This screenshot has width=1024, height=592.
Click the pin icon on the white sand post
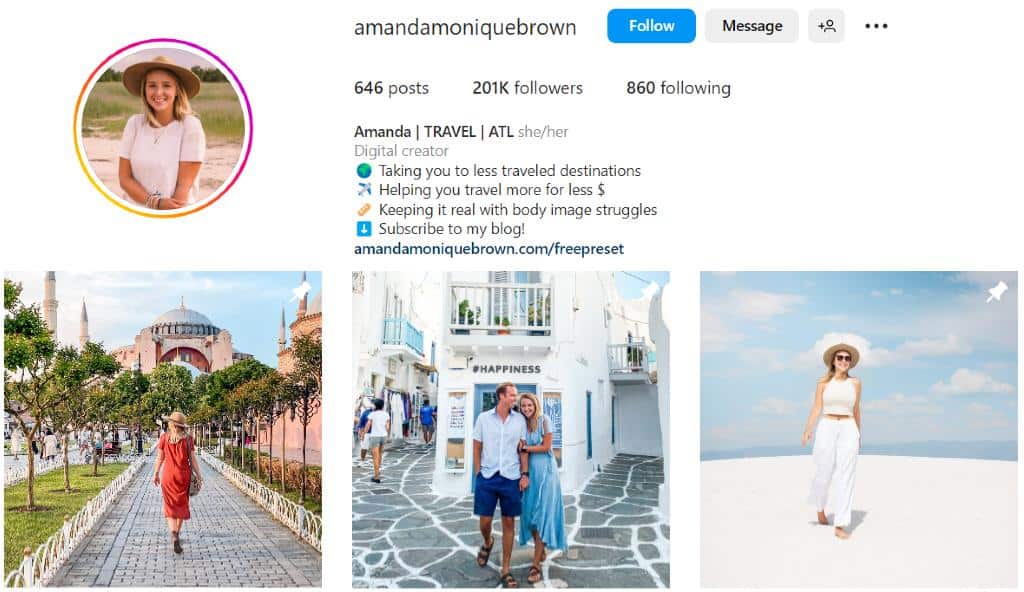(x=997, y=291)
